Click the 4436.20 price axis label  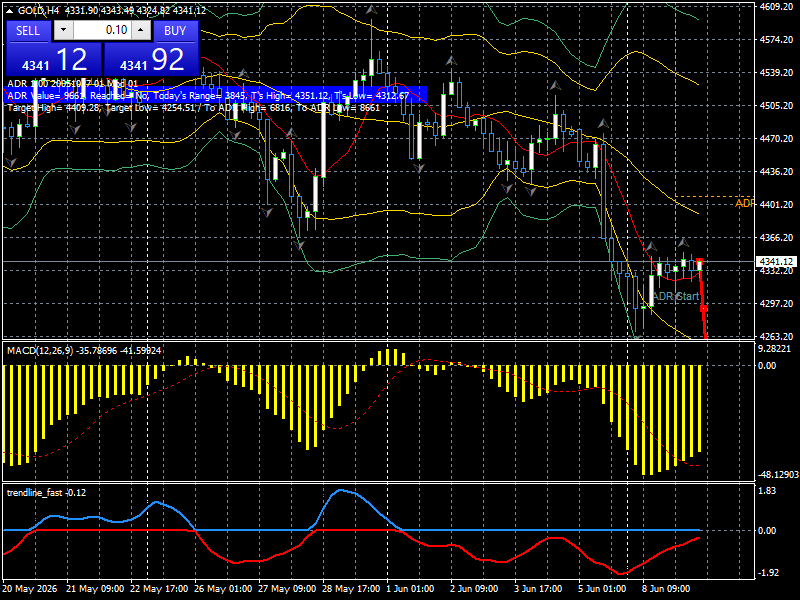pos(776,172)
